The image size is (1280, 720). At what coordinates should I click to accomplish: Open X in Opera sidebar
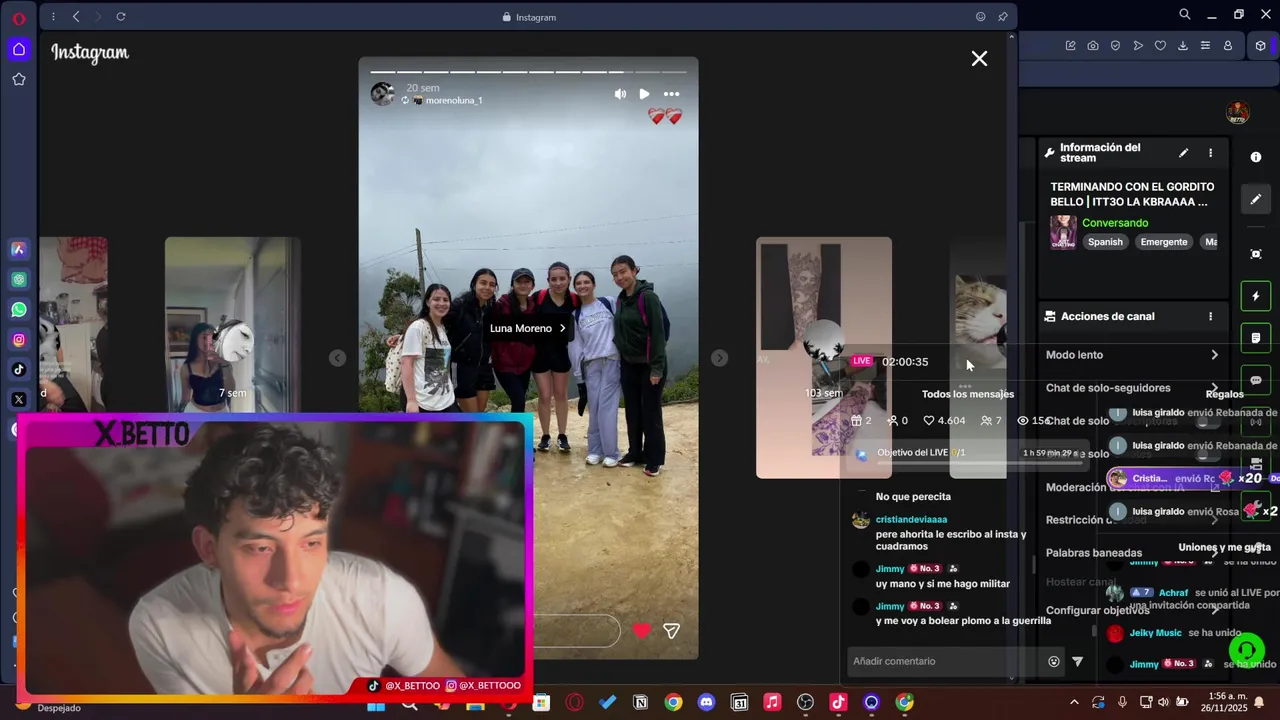(19, 400)
